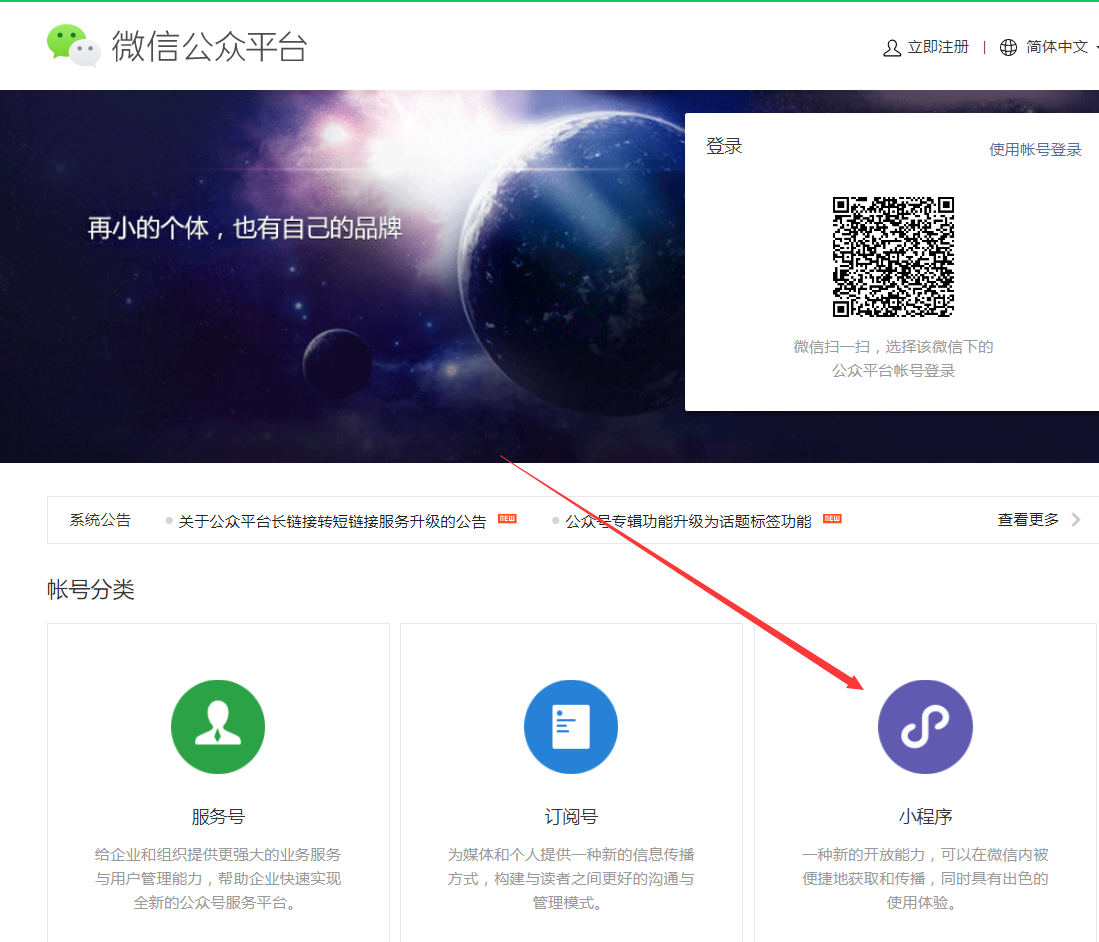Click the 帐号分类 section heading
Image resolution: width=1099 pixels, height=942 pixels.
click(89, 590)
